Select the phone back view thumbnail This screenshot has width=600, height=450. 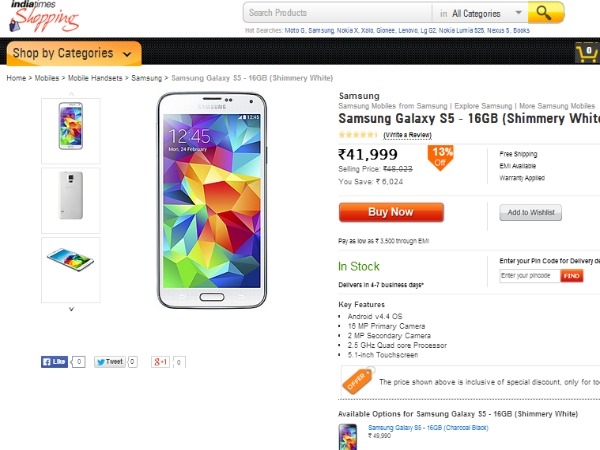tap(71, 200)
